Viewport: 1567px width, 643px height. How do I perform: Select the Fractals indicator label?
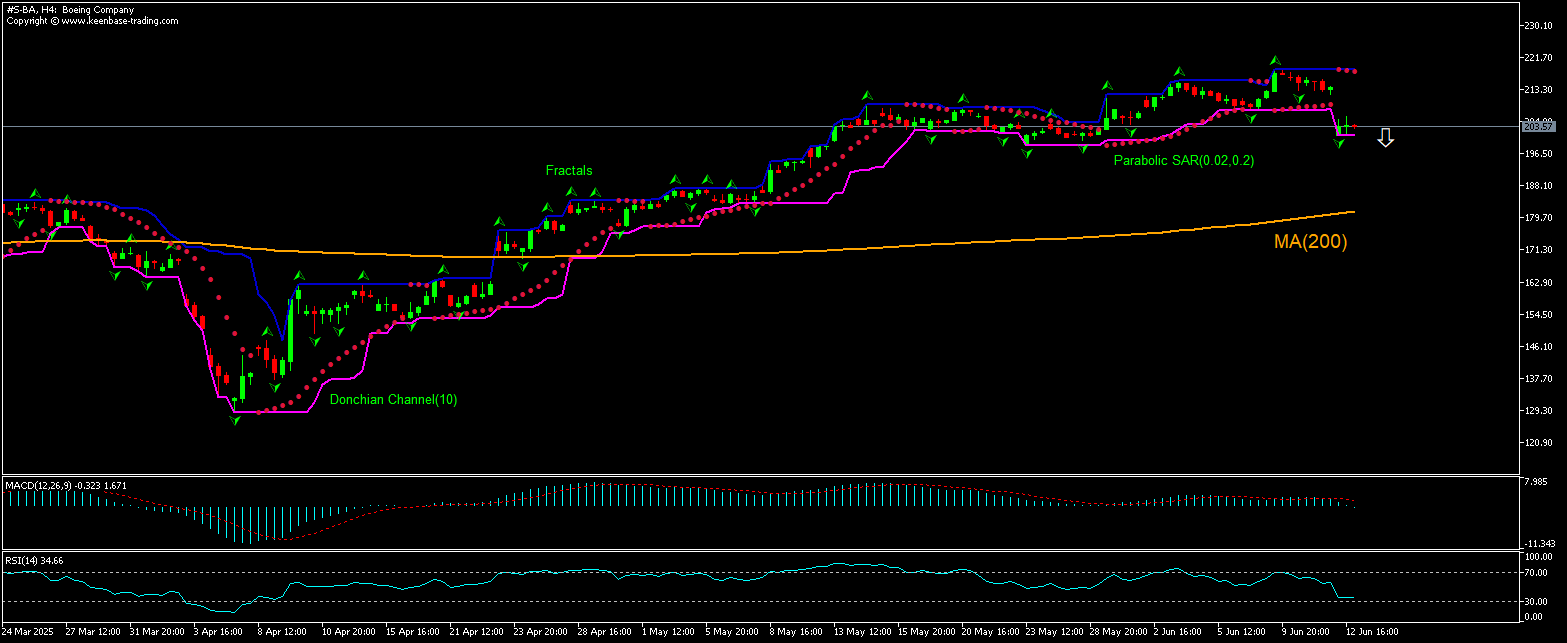pos(569,171)
